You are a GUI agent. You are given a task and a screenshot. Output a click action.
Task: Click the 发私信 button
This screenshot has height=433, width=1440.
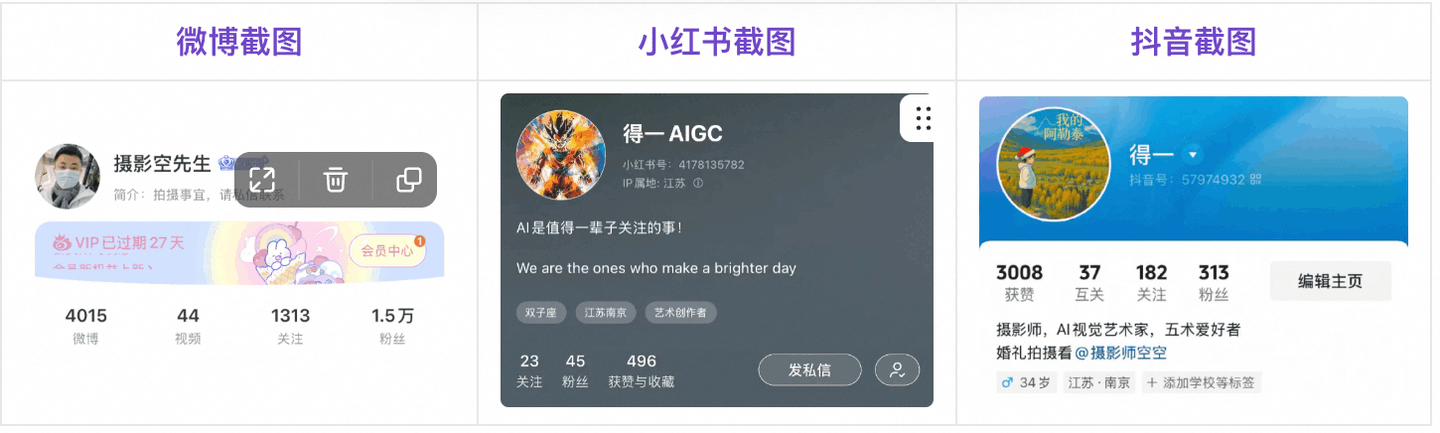click(809, 370)
